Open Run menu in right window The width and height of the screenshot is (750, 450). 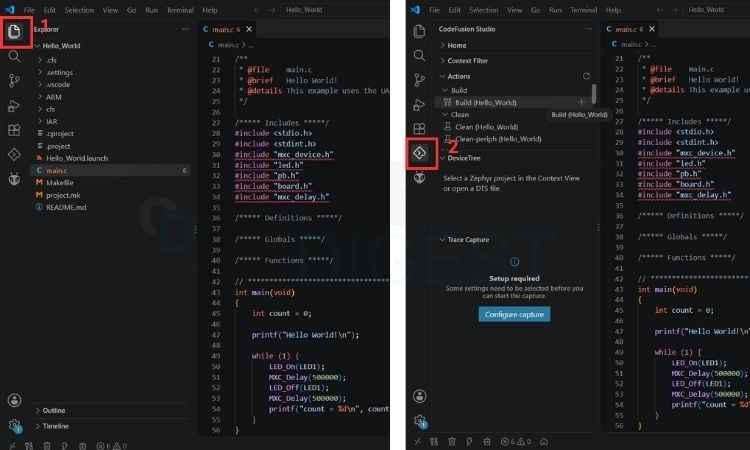pos(555,10)
